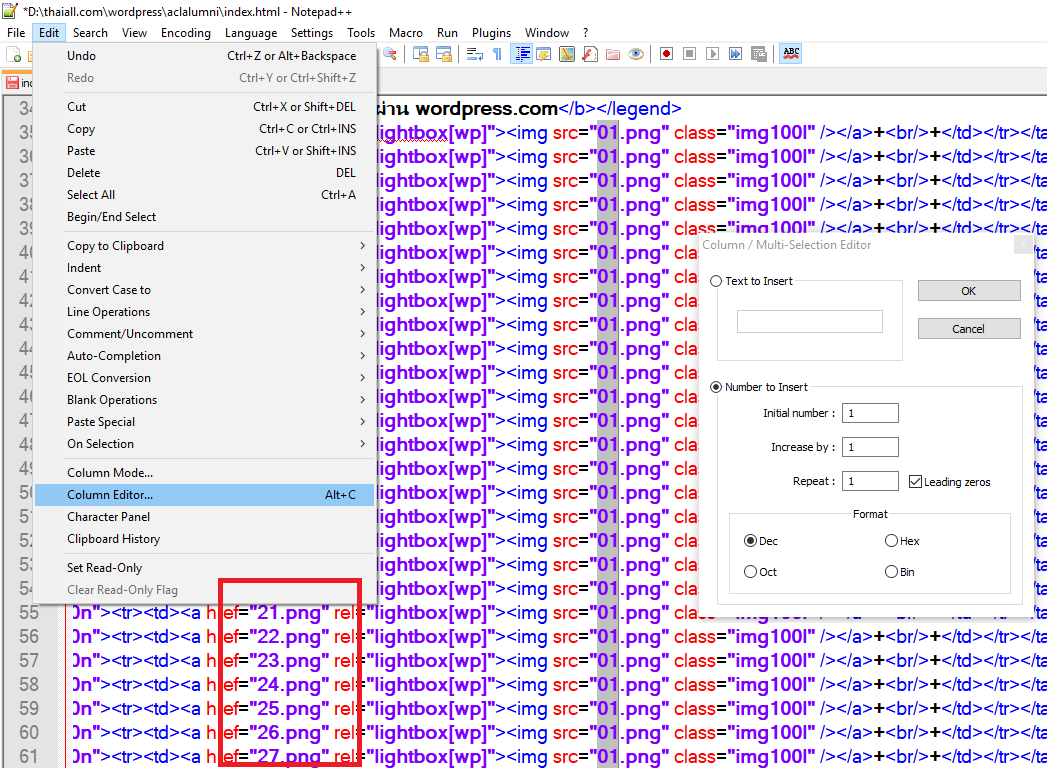Choose the Hex format radio button
Viewport: 1047px width, 768px height.
point(891,541)
